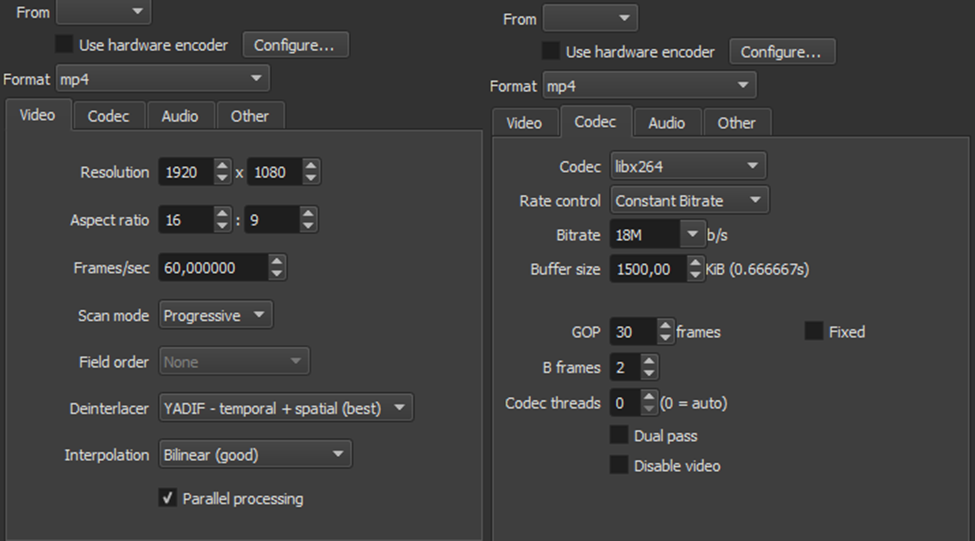Switch to the Audio tab in left panel
The image size is (975, 541).
(x=180, y=116)
